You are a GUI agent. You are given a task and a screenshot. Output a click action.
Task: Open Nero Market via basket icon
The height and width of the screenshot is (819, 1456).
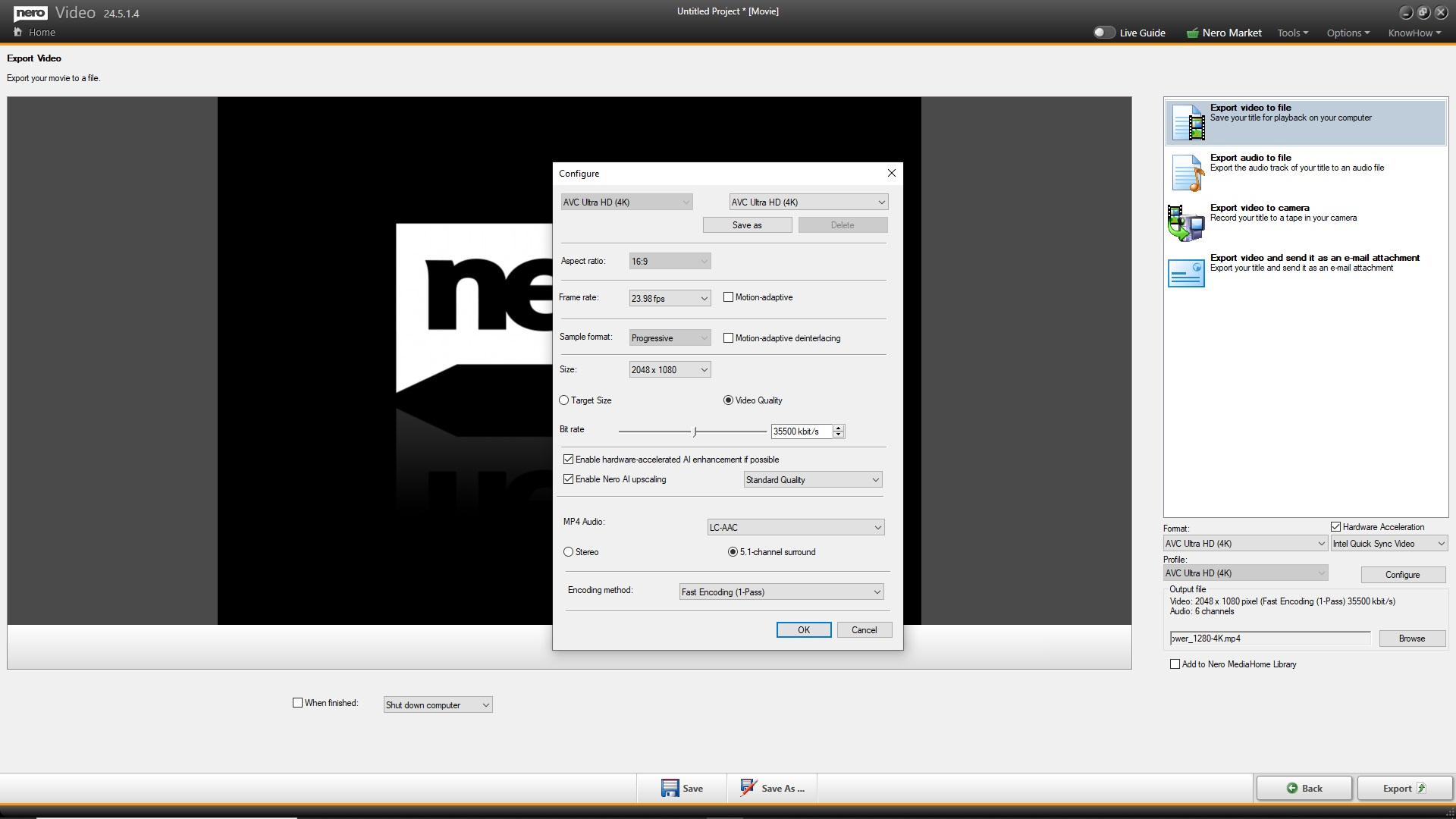[1192, 33]
